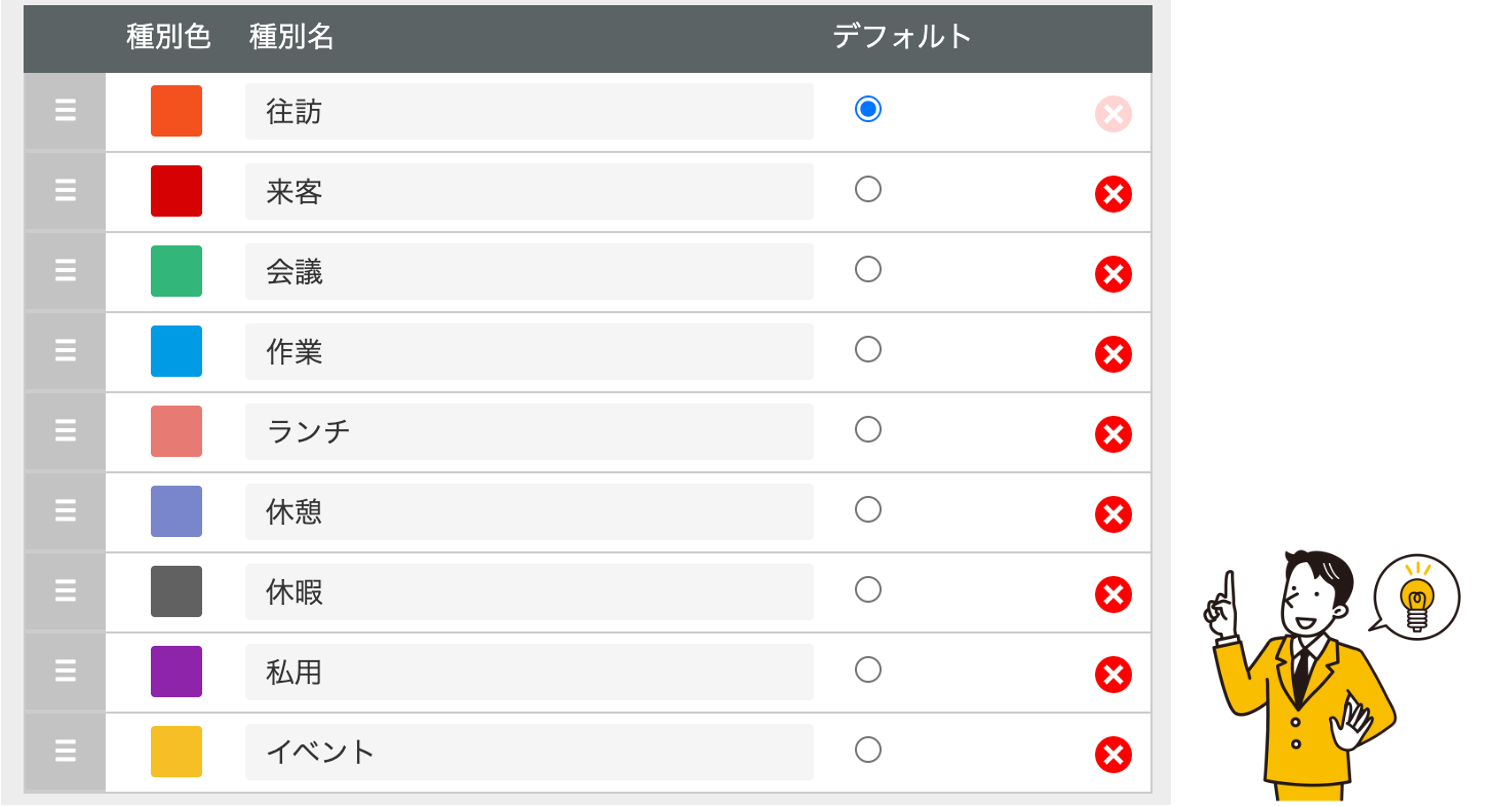Click the drag handle of 私用 row
The image size is (1492, 806).
65,672
